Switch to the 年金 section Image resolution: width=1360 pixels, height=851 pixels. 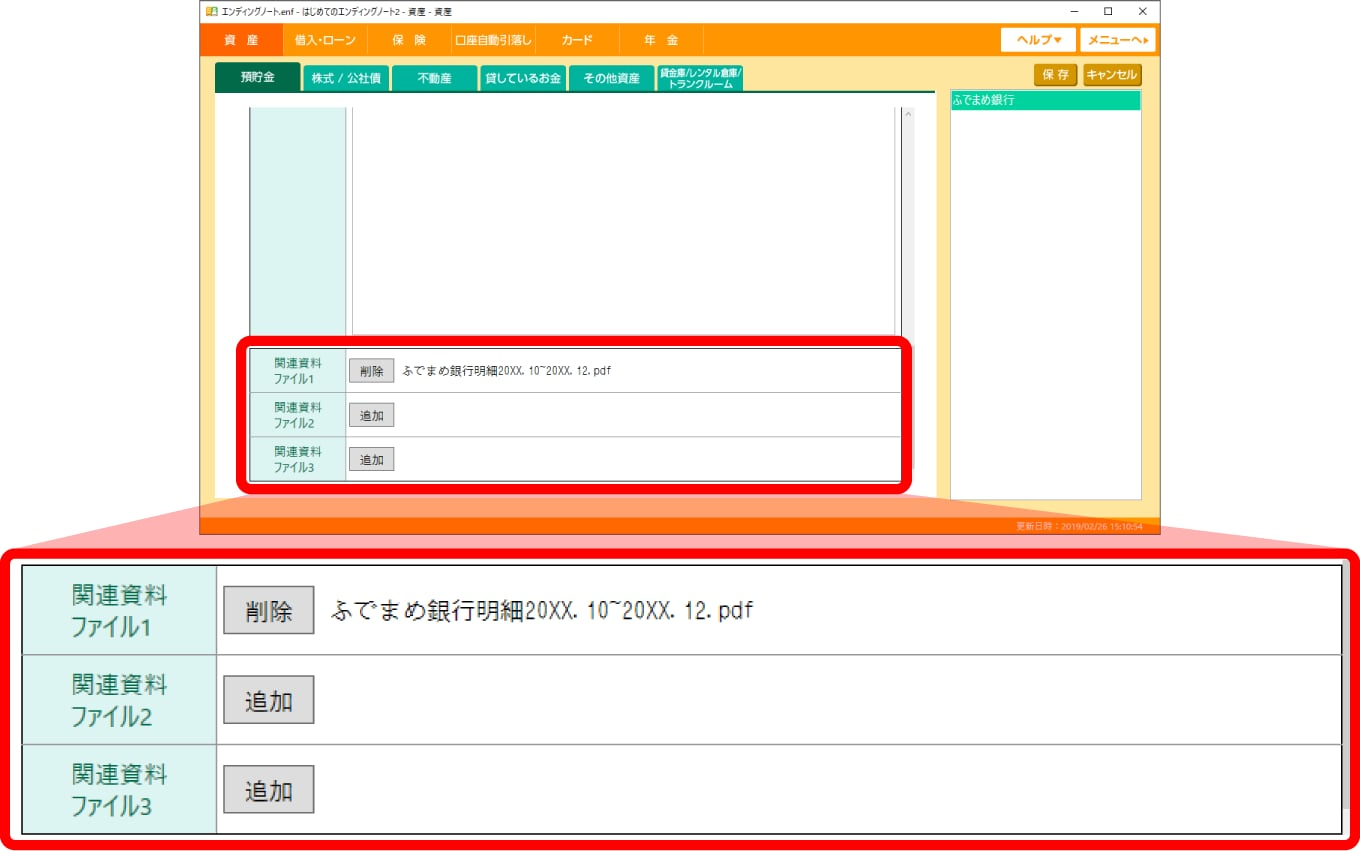coord(661,40)
